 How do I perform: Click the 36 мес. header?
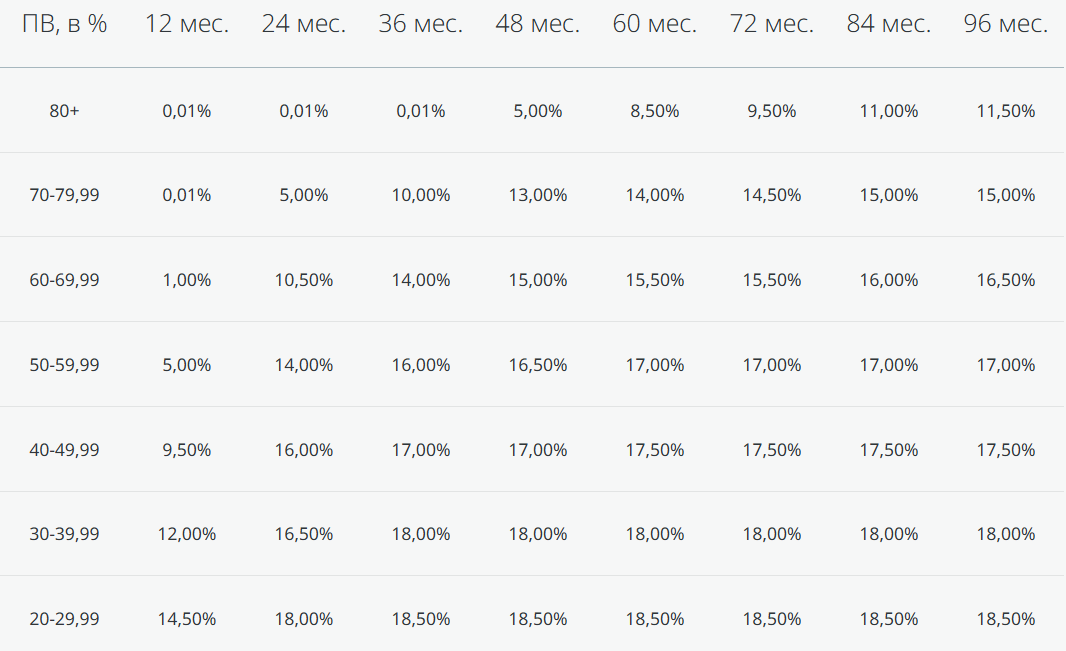click(421, 24)
